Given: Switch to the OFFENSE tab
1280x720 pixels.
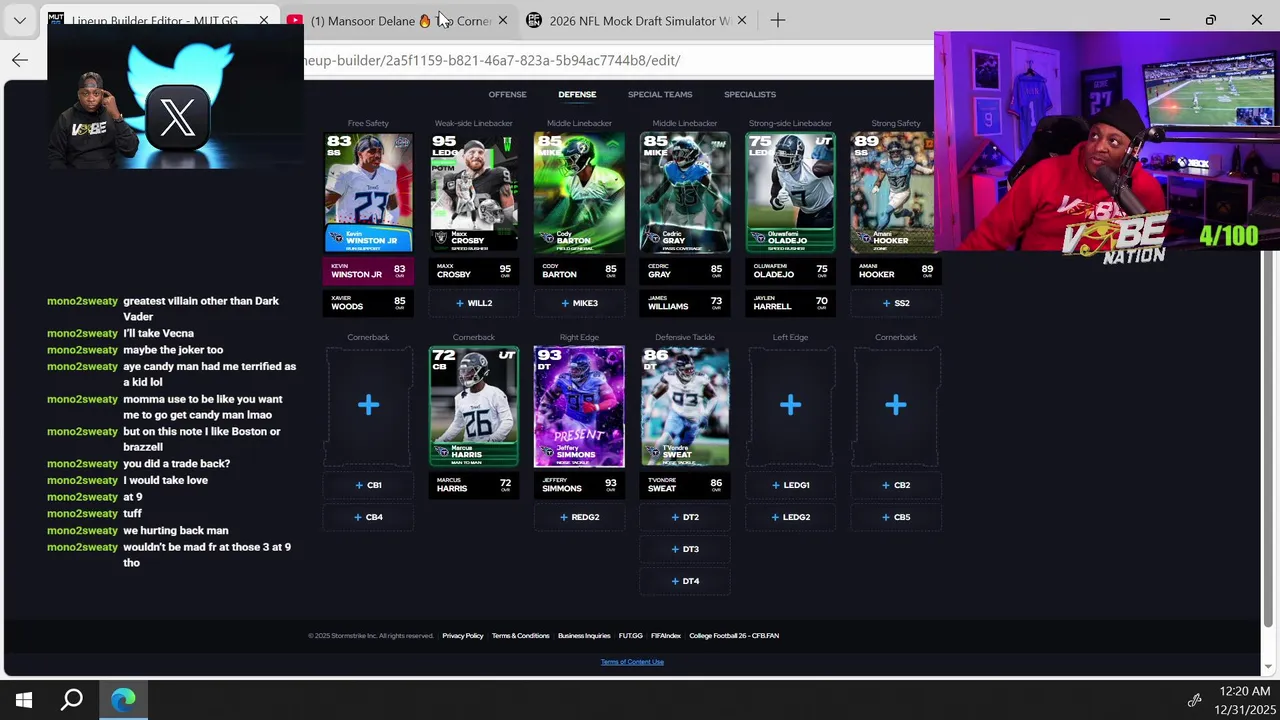Looking at the screenshot, I should 507,95.
